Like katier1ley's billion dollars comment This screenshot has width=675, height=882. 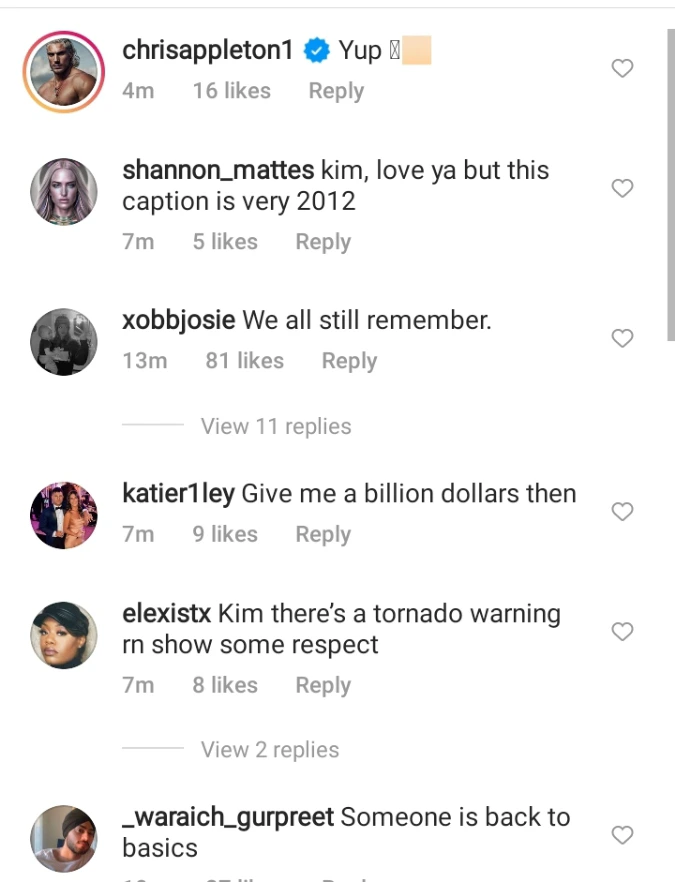click(x=622, y=512)
